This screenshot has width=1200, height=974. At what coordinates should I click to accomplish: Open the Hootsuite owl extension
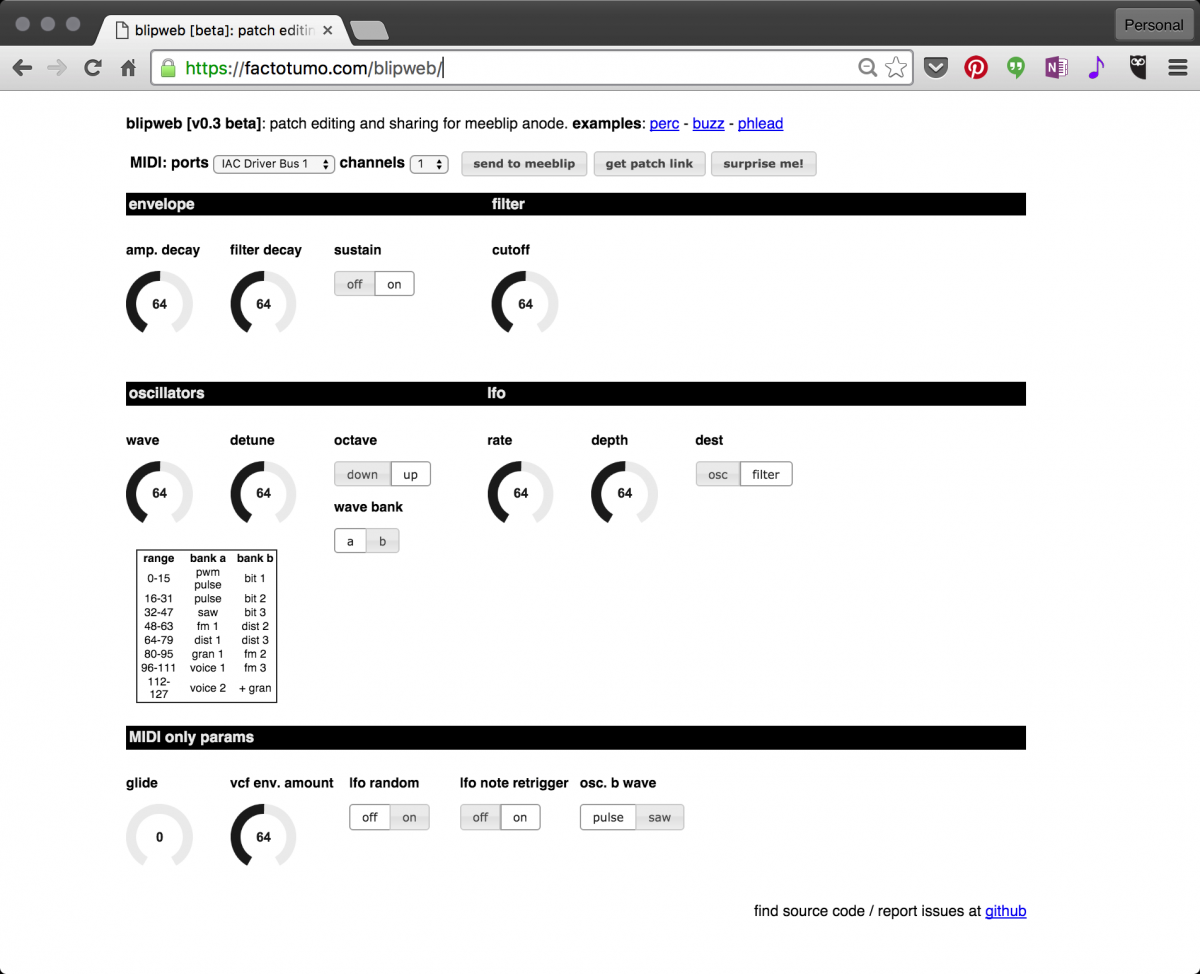point(1138,68)
